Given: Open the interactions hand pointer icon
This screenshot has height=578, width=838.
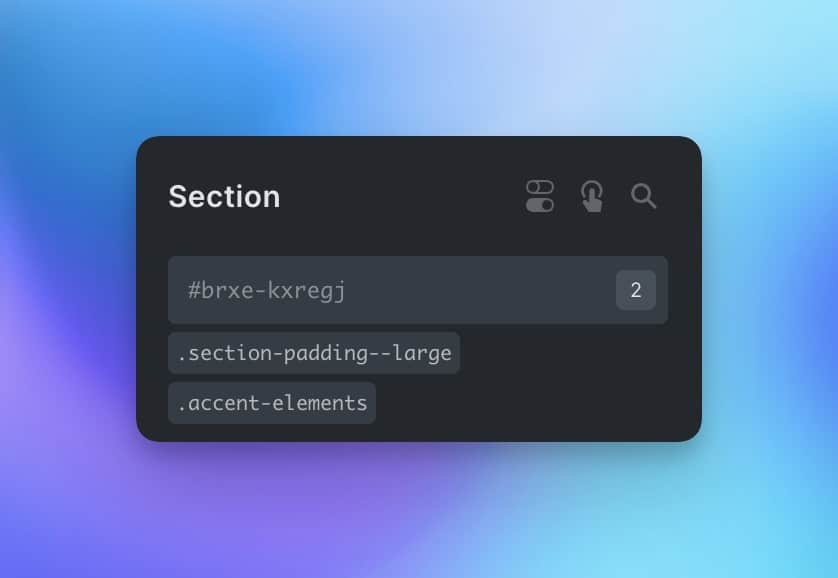Looking at the screenshot, I should [592, 196].
